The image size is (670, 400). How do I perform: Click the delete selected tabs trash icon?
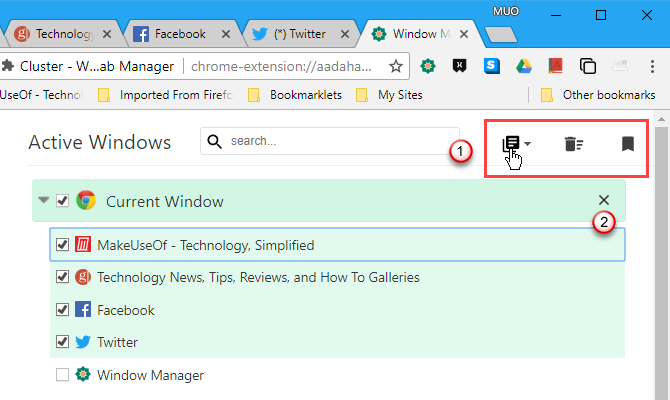point(573,144)
